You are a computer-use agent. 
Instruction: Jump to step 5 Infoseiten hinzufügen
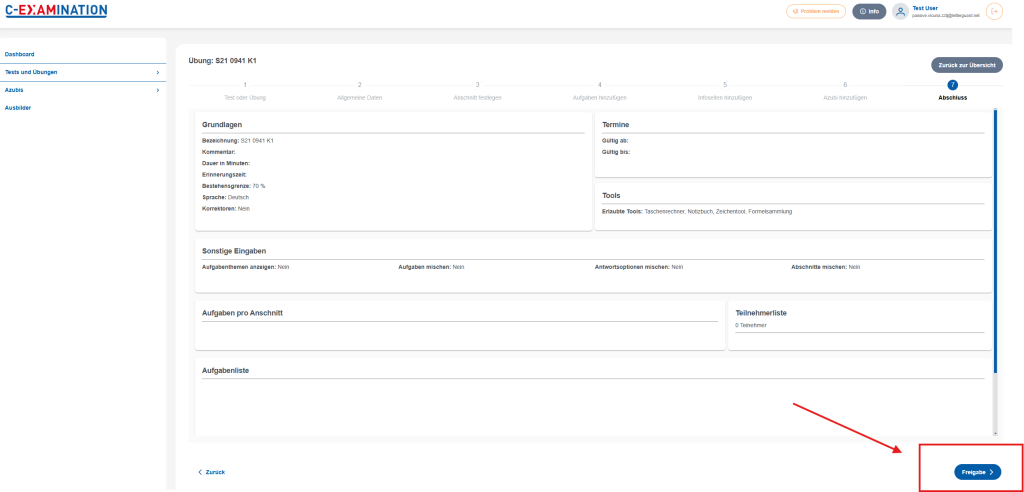(725, 91)
